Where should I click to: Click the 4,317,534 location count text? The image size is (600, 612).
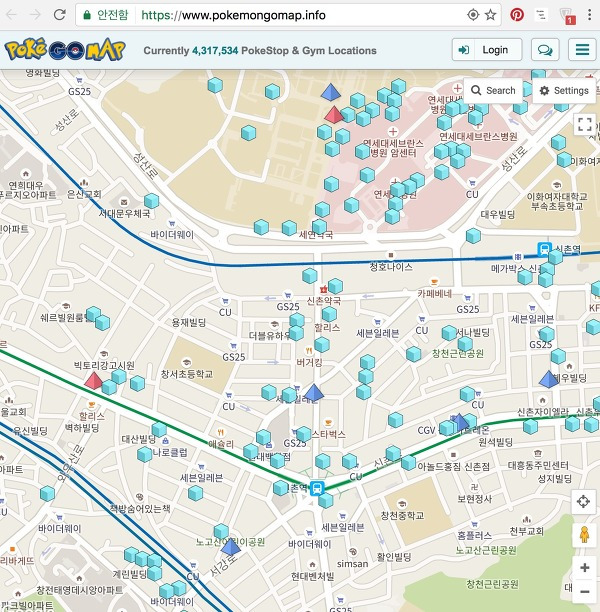pyautogui.click(x=215, y=51)
